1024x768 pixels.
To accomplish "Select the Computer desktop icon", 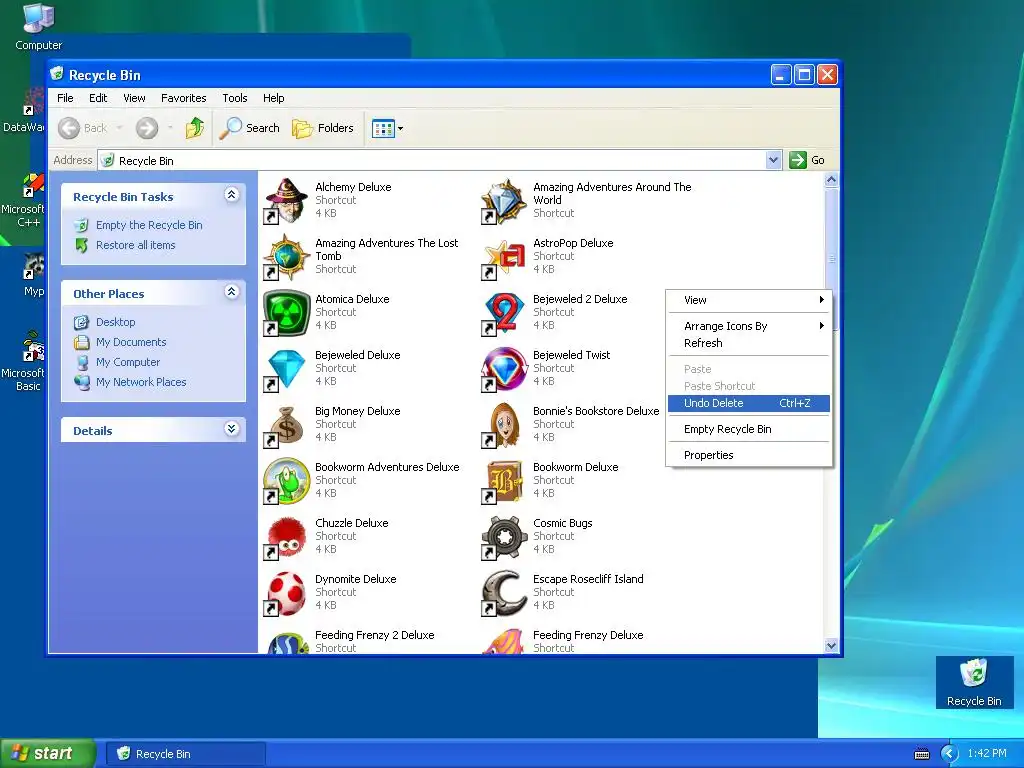I will click(39, 26).
